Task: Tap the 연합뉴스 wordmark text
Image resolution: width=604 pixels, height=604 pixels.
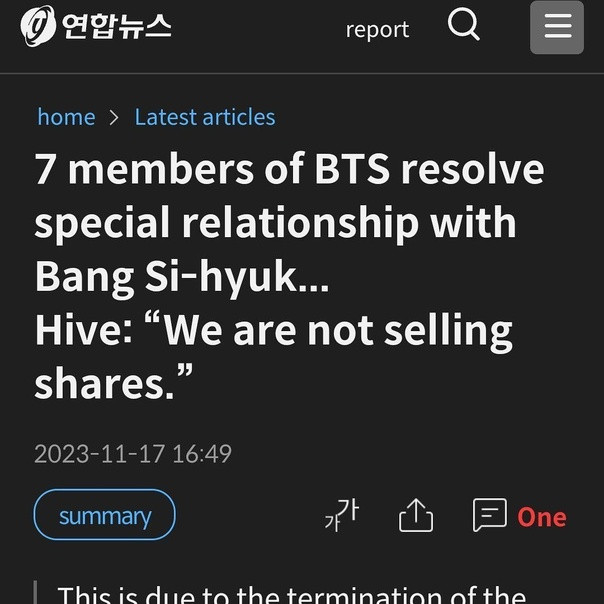Action: pos(116,26)
